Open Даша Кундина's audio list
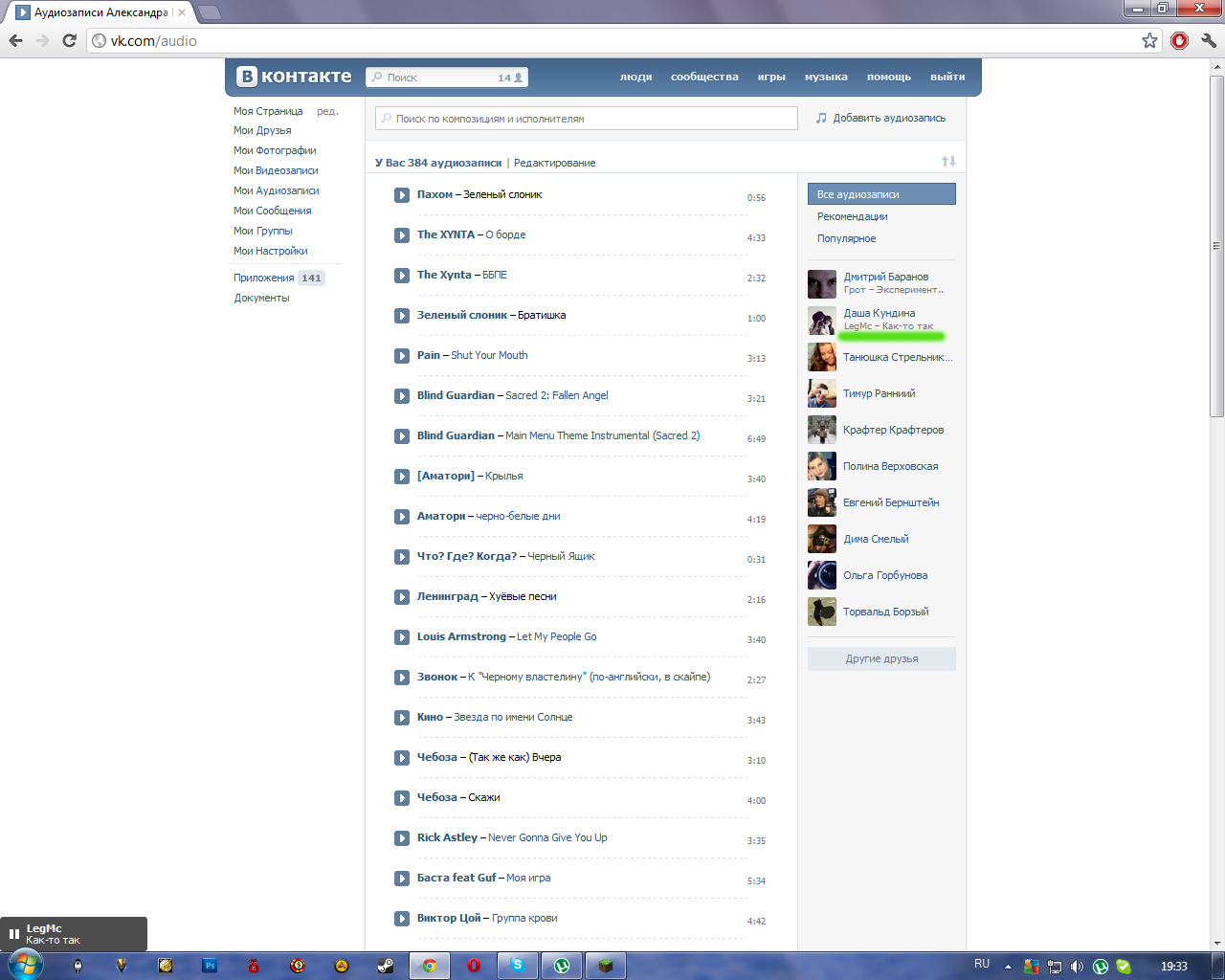Image resolution: width=1225 pixels, height=980 pixels. click(x=880, y=313)
